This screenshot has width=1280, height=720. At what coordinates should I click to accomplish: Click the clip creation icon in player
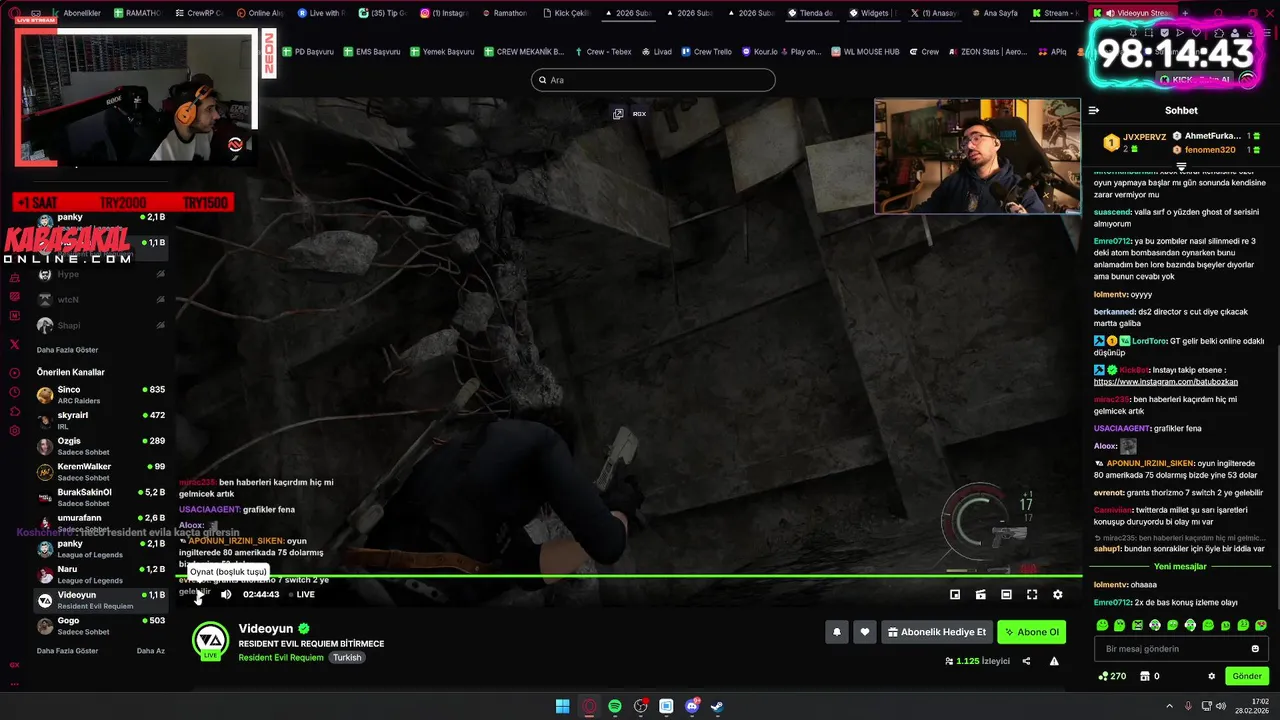(981, 594)
